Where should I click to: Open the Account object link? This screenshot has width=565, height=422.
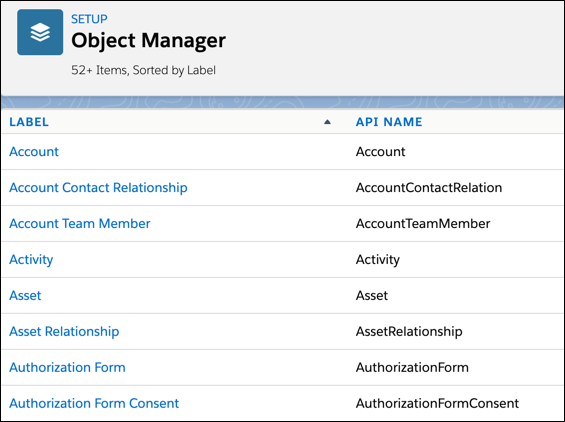[x=34, y=152]
